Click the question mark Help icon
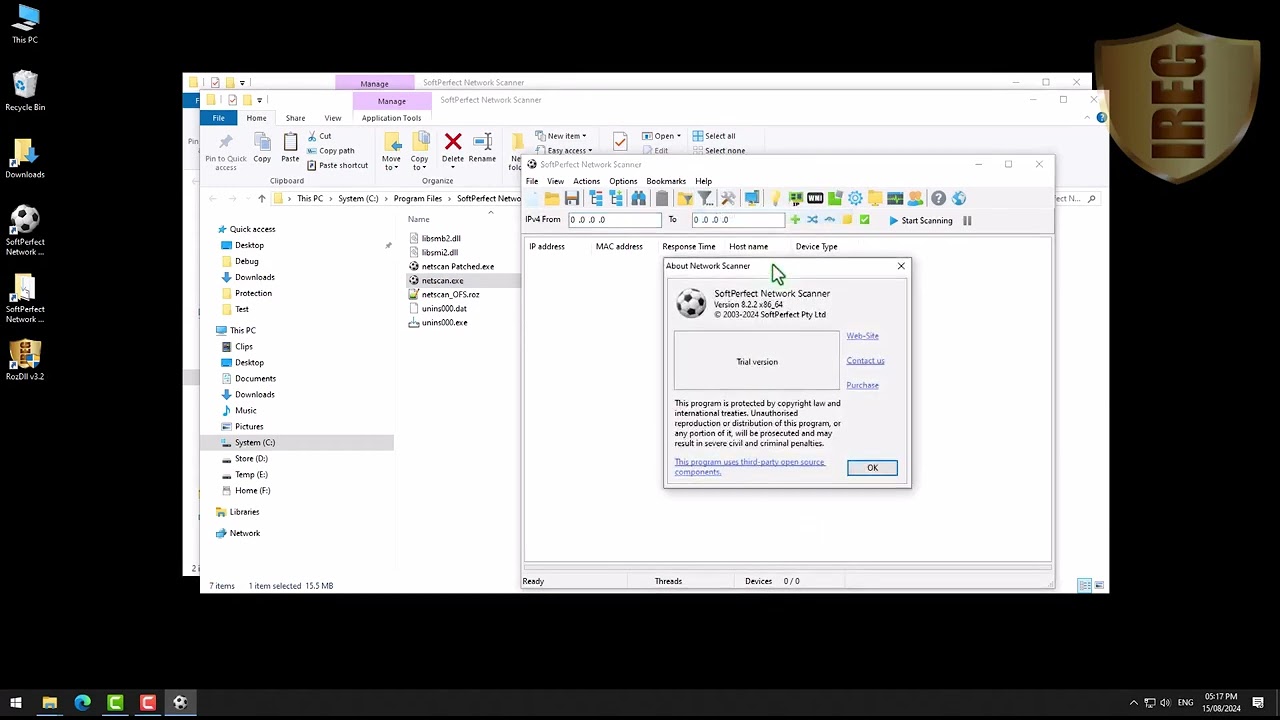The image size is (1280, 720). click(x=938, y=198)
